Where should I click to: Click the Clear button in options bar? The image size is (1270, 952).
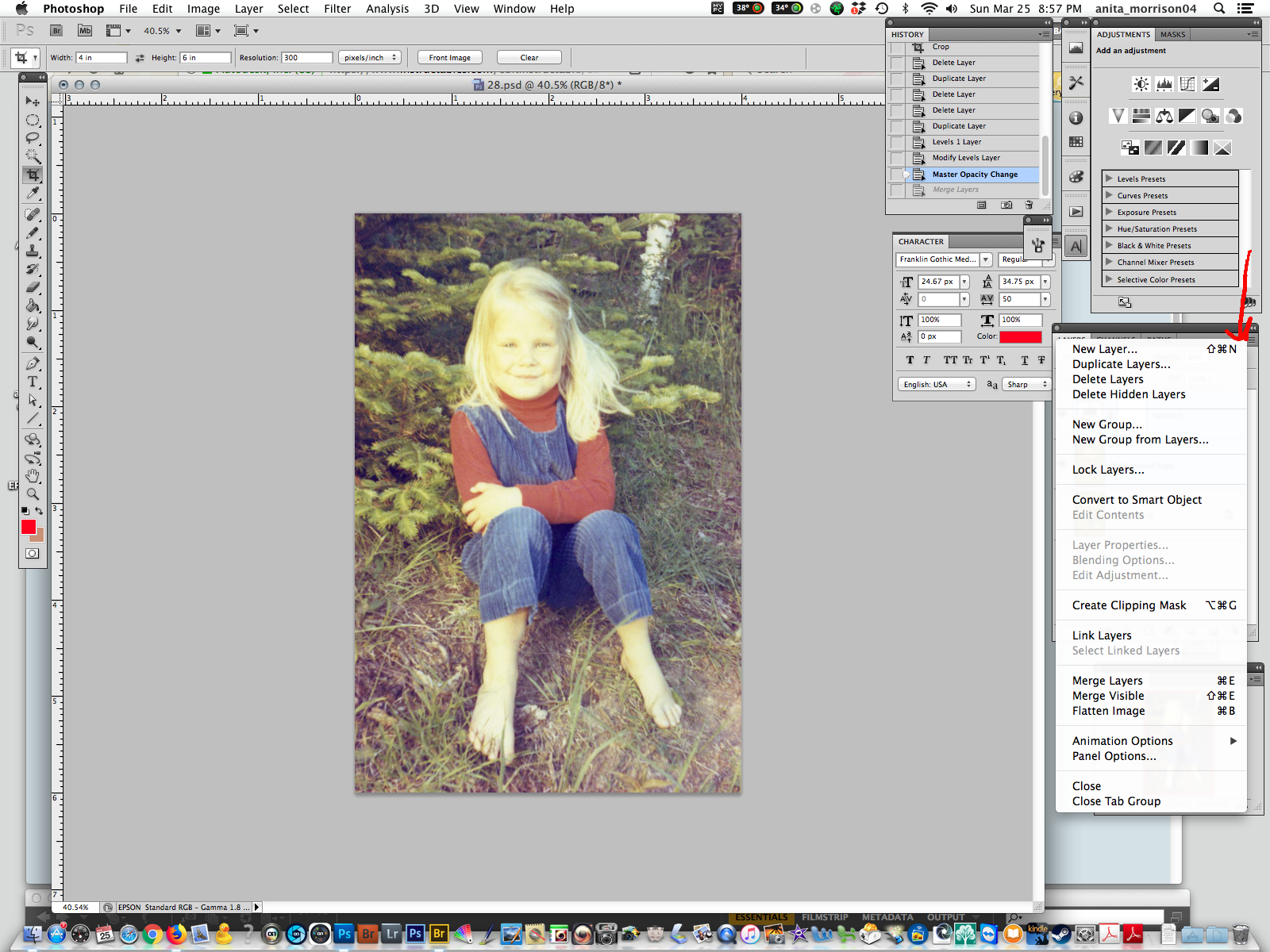pos(529,57)
